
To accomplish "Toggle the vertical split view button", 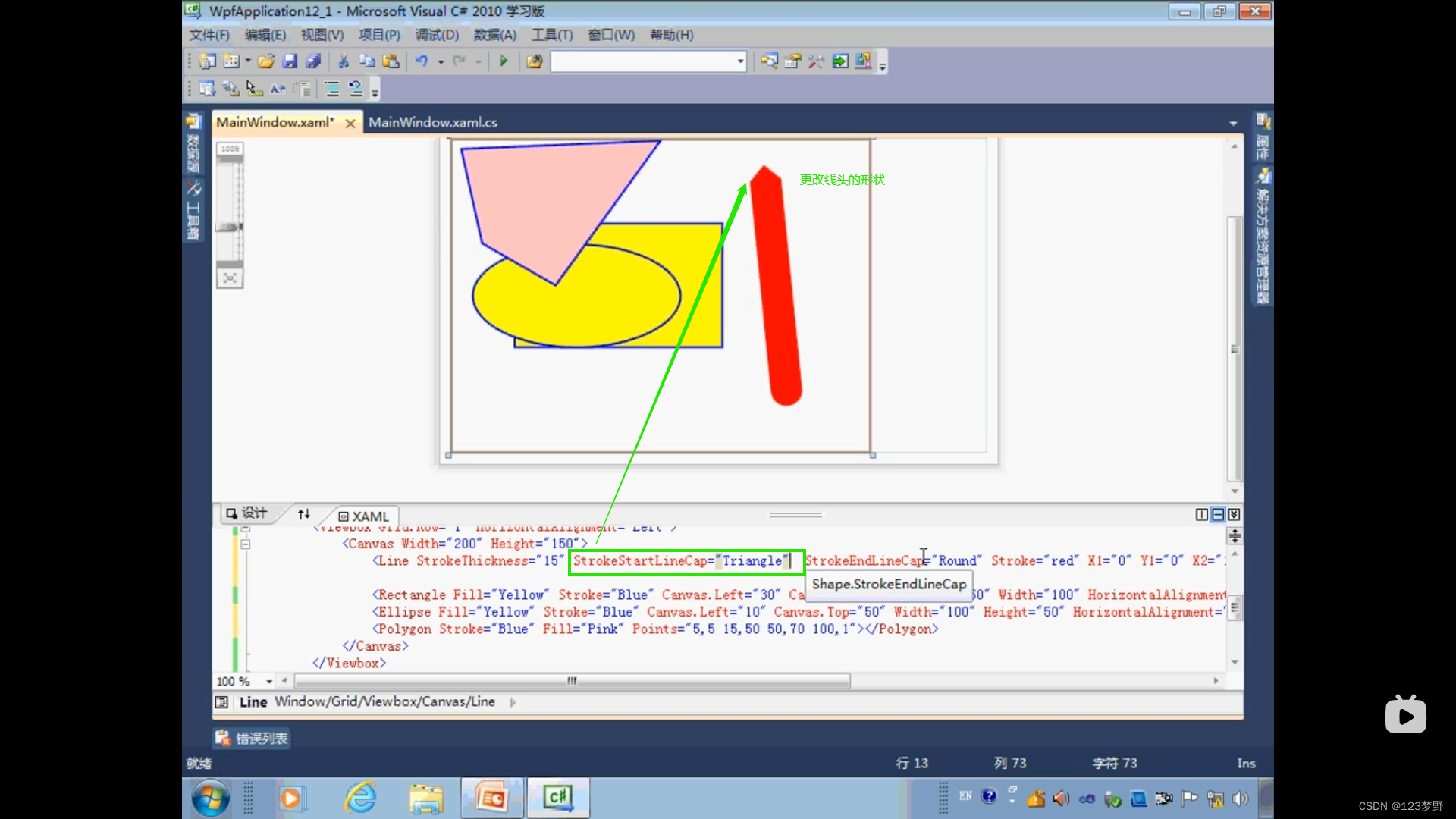I will 1202,514.
